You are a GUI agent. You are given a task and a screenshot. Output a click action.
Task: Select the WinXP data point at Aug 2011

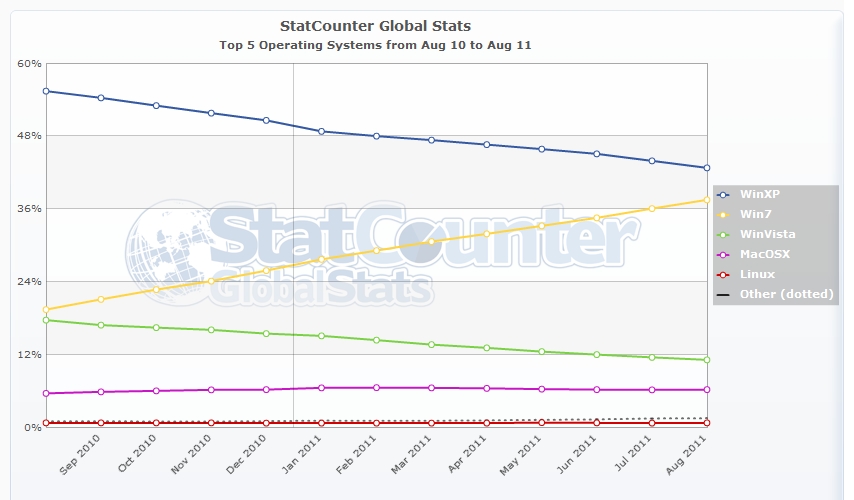[x=706, y=168]
